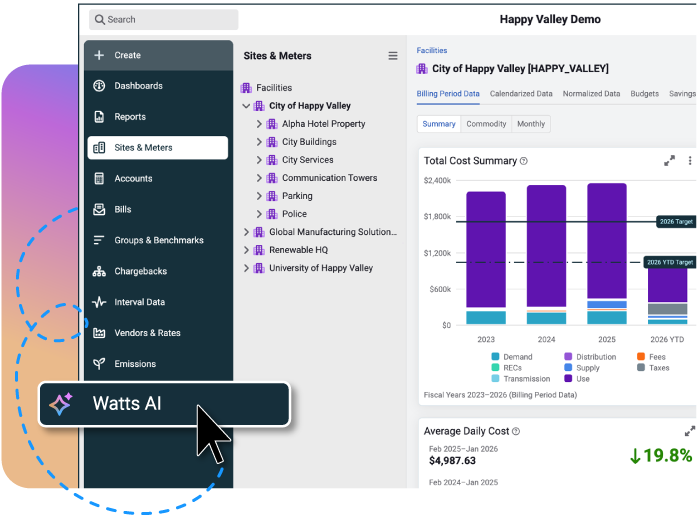Click the search magnifier icon

pos(100,20)
